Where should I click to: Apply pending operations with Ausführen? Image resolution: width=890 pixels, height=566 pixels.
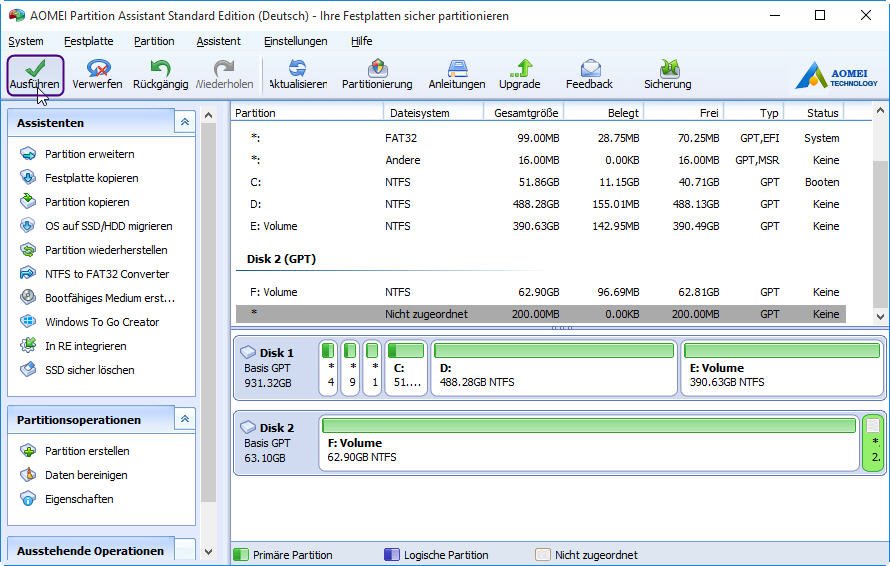click(35, 75)
